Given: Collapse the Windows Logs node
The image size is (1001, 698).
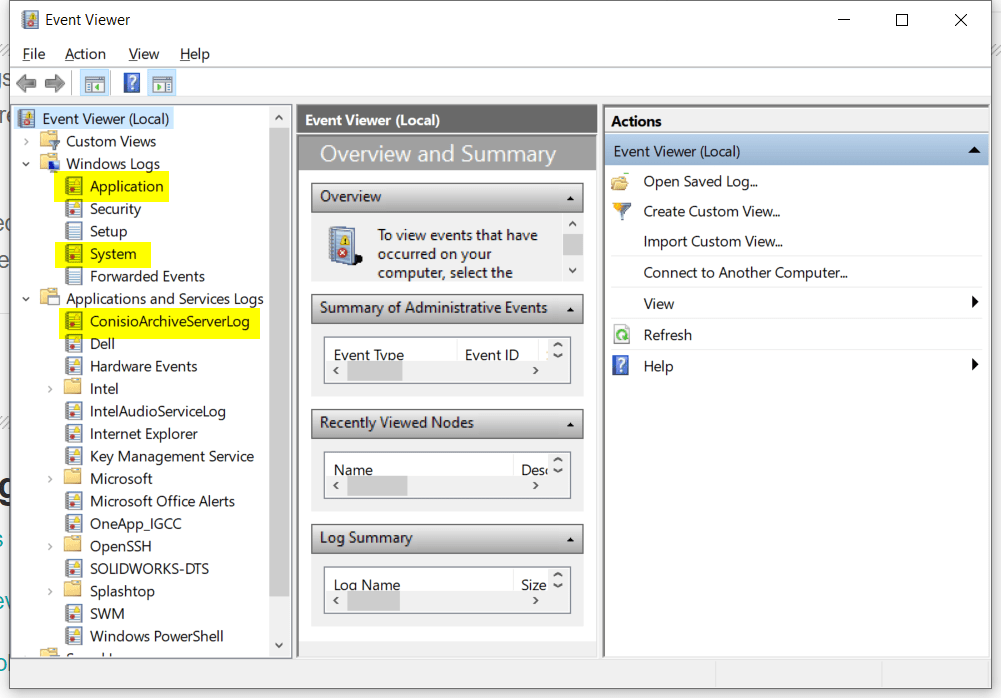Looking at the screenshot, I should (x=26, y=164).
